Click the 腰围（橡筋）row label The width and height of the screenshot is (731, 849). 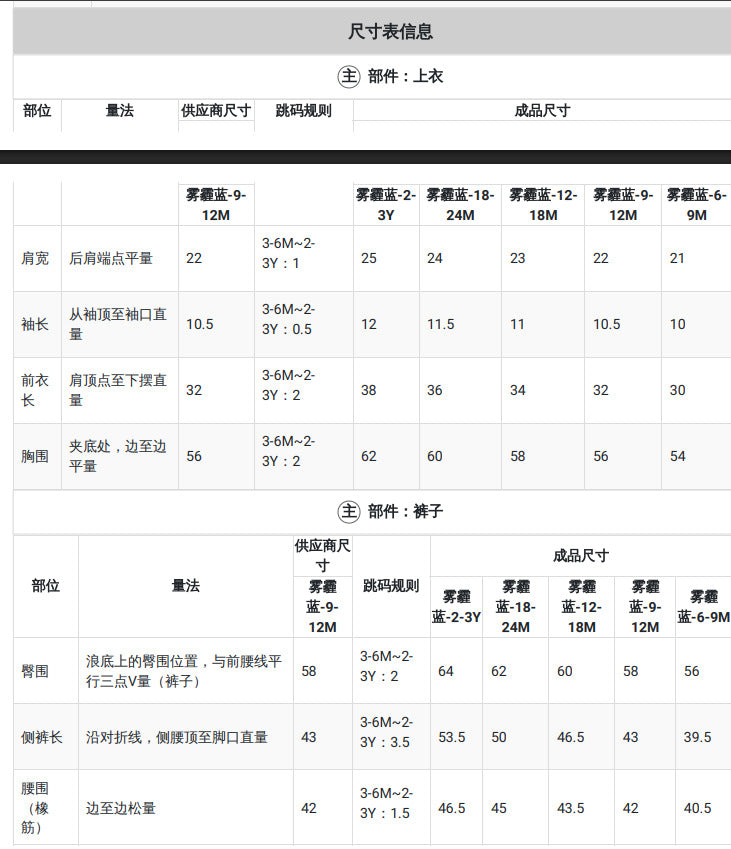click(x=35, y=808)
